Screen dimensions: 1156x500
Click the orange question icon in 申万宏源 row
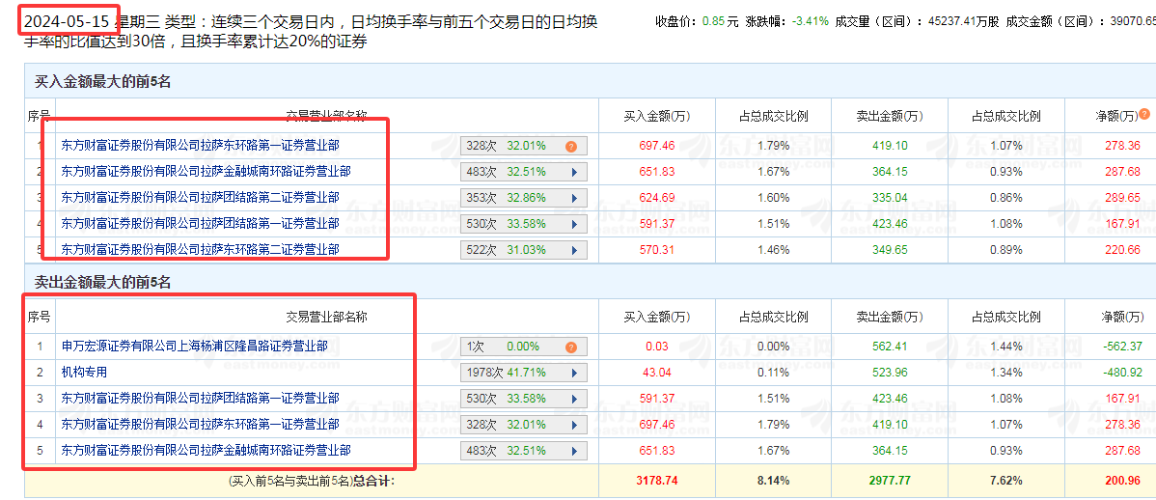[571, 347]
